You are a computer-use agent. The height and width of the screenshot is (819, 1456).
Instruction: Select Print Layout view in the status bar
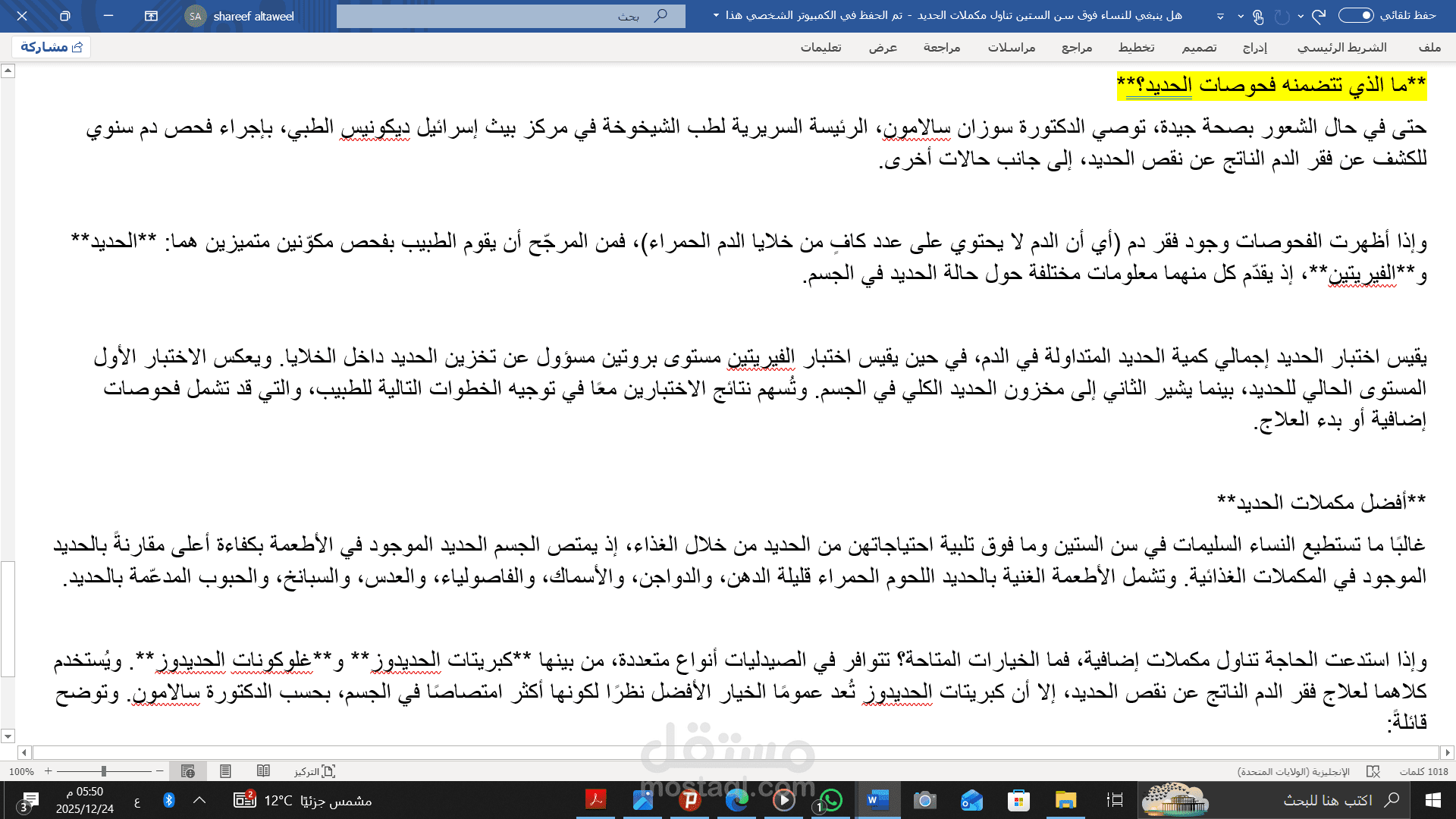coord(225,771)
